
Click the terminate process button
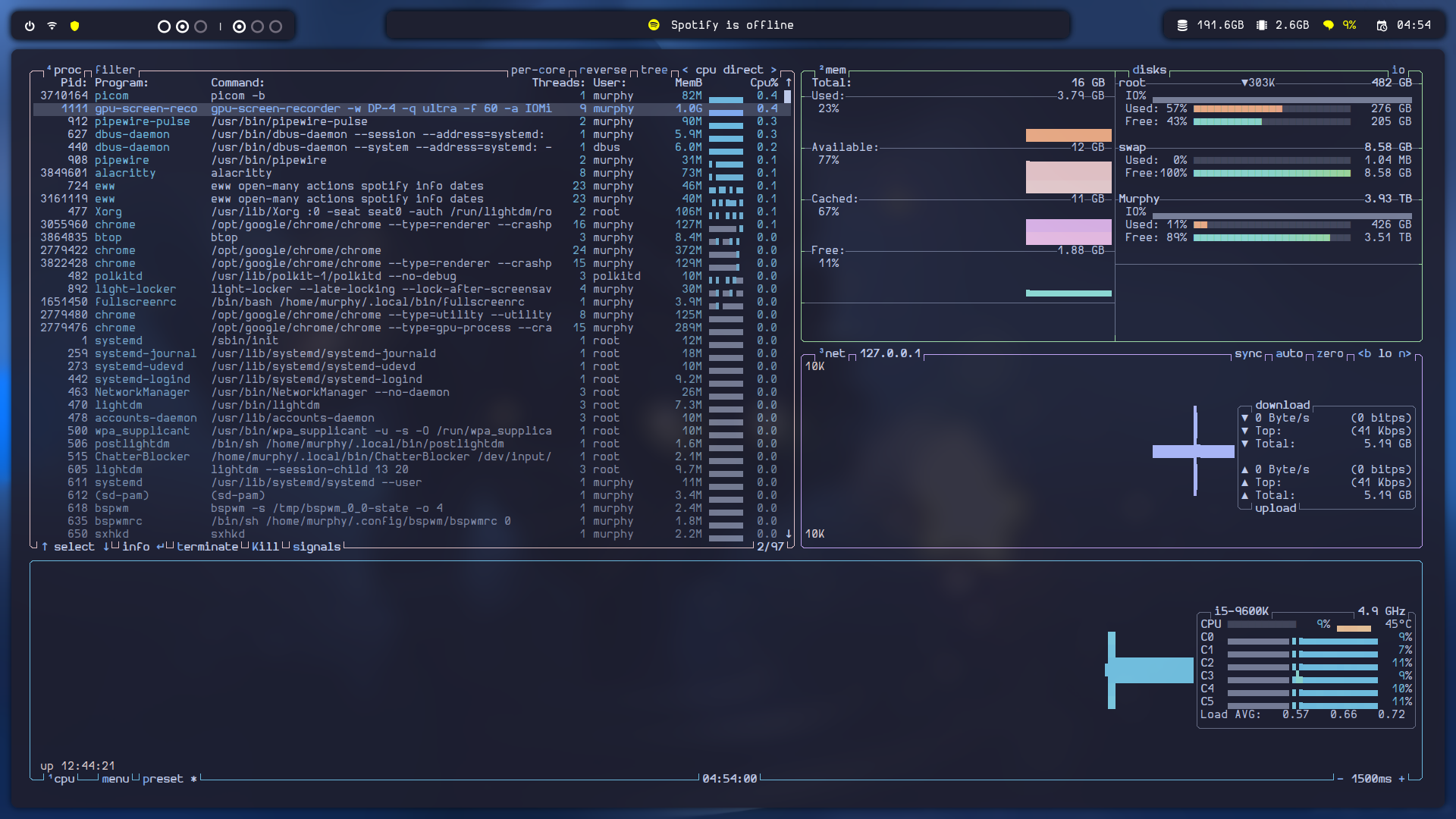coord(207,547)
